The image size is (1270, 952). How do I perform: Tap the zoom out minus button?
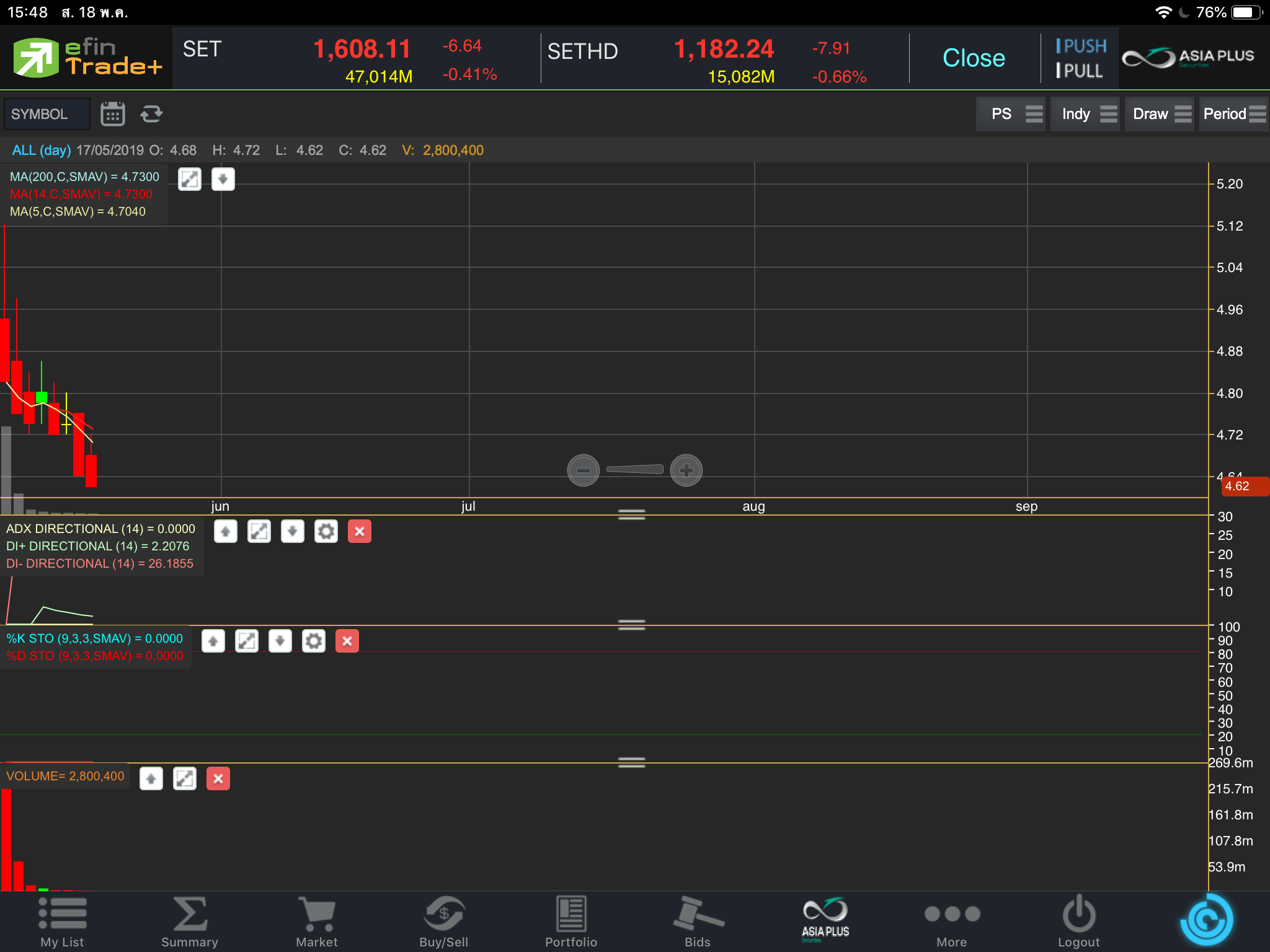pyautogui.click(x=583, y=470)
